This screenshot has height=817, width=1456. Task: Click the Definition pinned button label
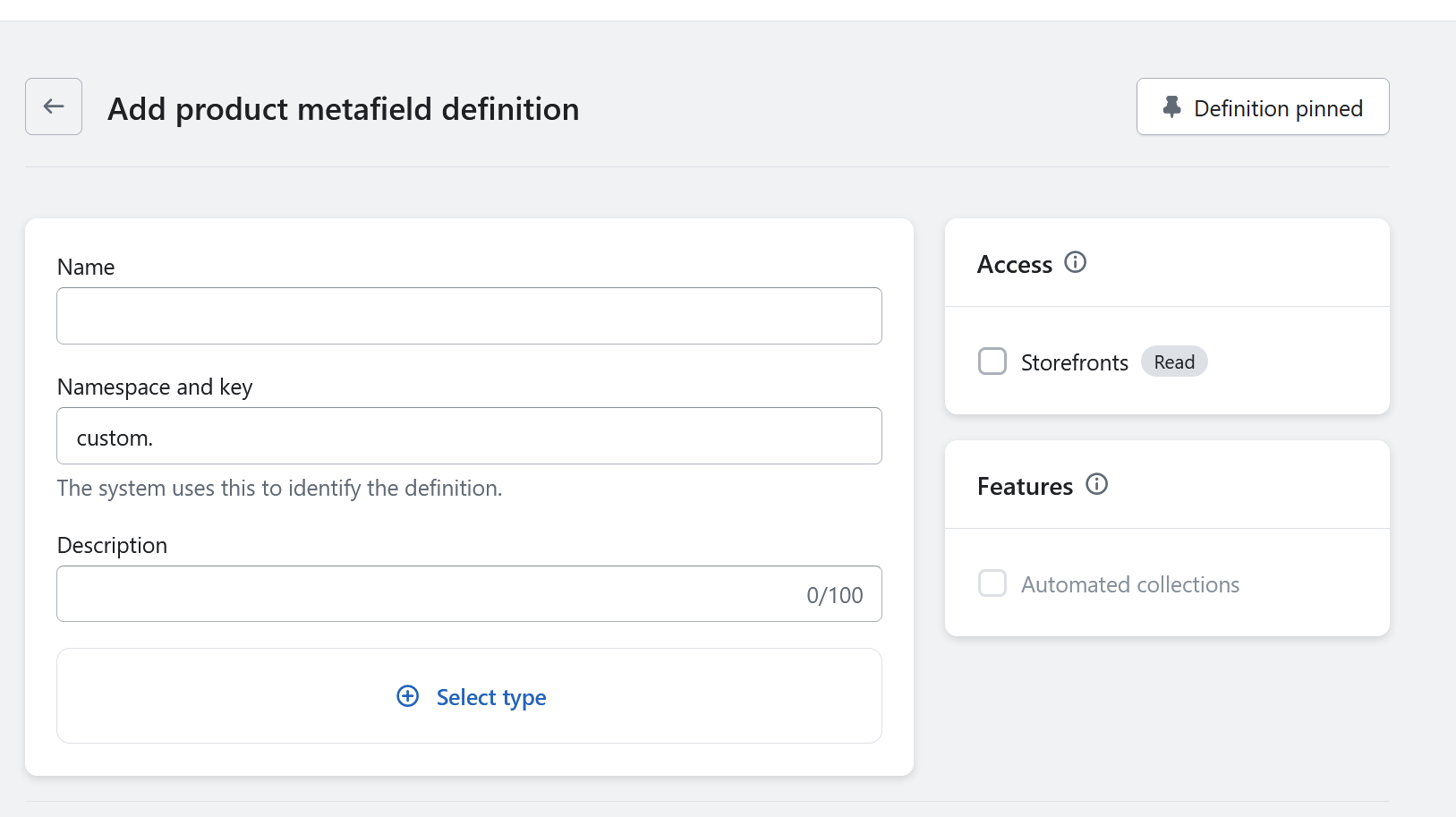[x=1278, y=108]
